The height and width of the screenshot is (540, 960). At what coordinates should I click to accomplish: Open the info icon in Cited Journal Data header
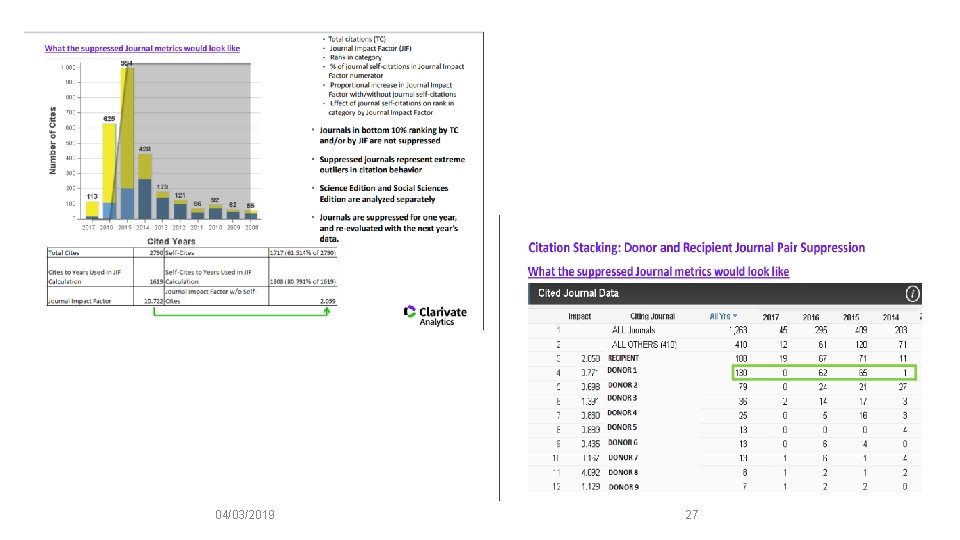click(x=912, y=294)
